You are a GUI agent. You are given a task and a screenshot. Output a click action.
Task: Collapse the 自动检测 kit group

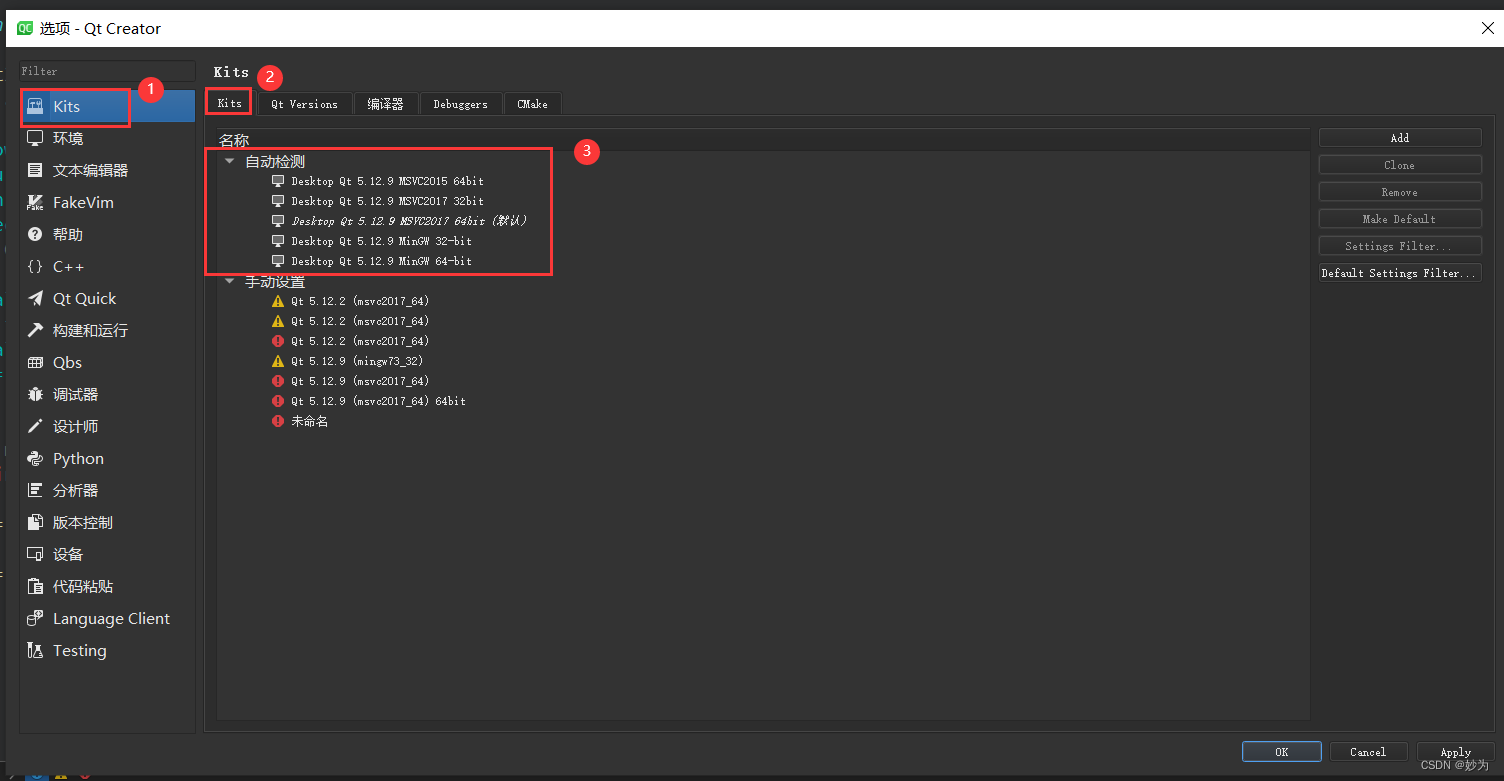coord(230,161)
